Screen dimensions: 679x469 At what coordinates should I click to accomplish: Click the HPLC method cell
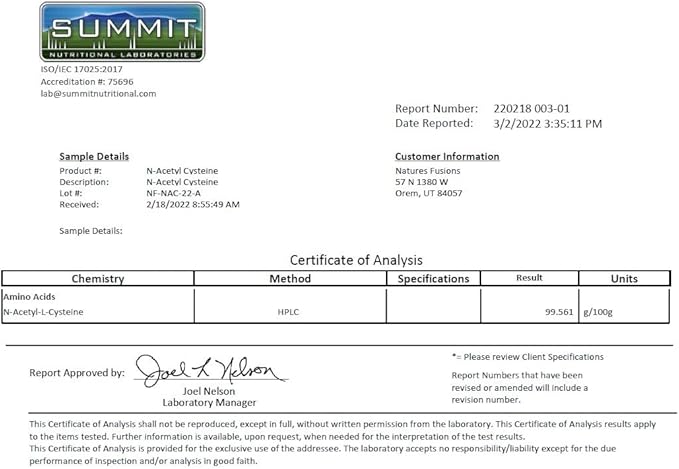(290, 312)
